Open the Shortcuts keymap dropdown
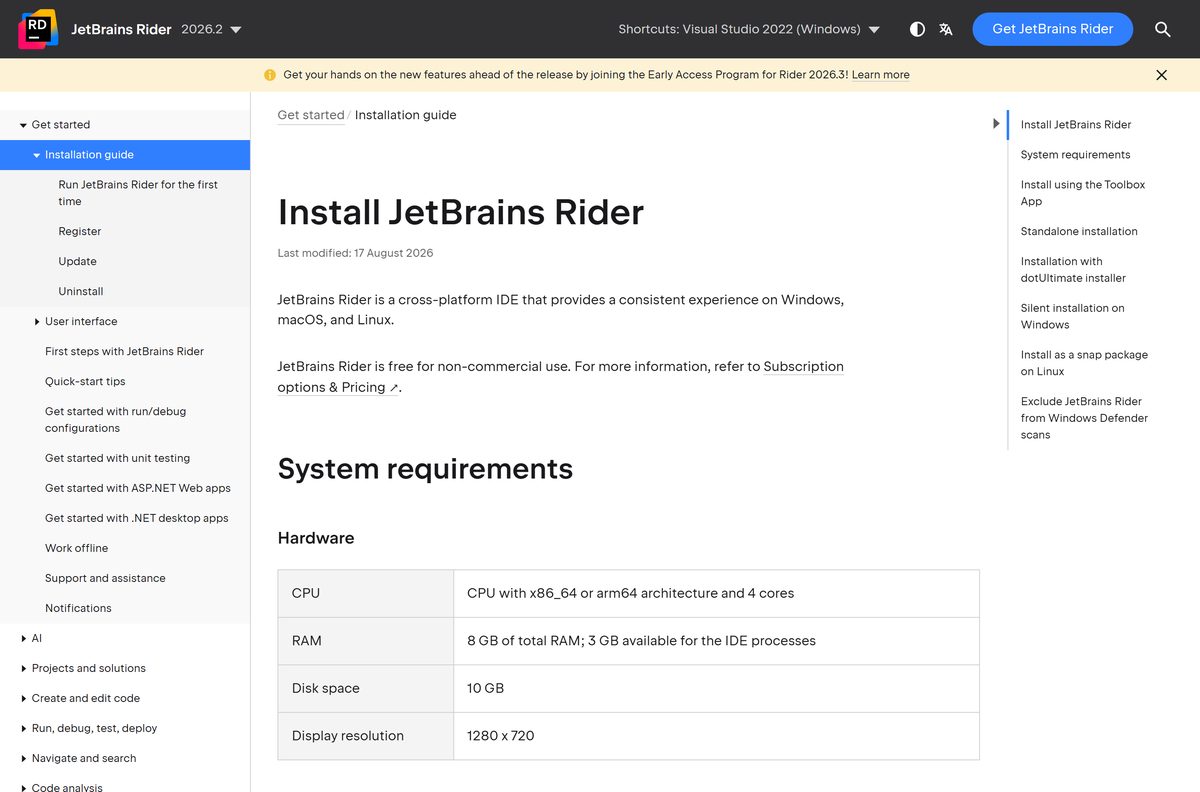The width and height of the screenshot is (1200, 792). click(749, 29)
